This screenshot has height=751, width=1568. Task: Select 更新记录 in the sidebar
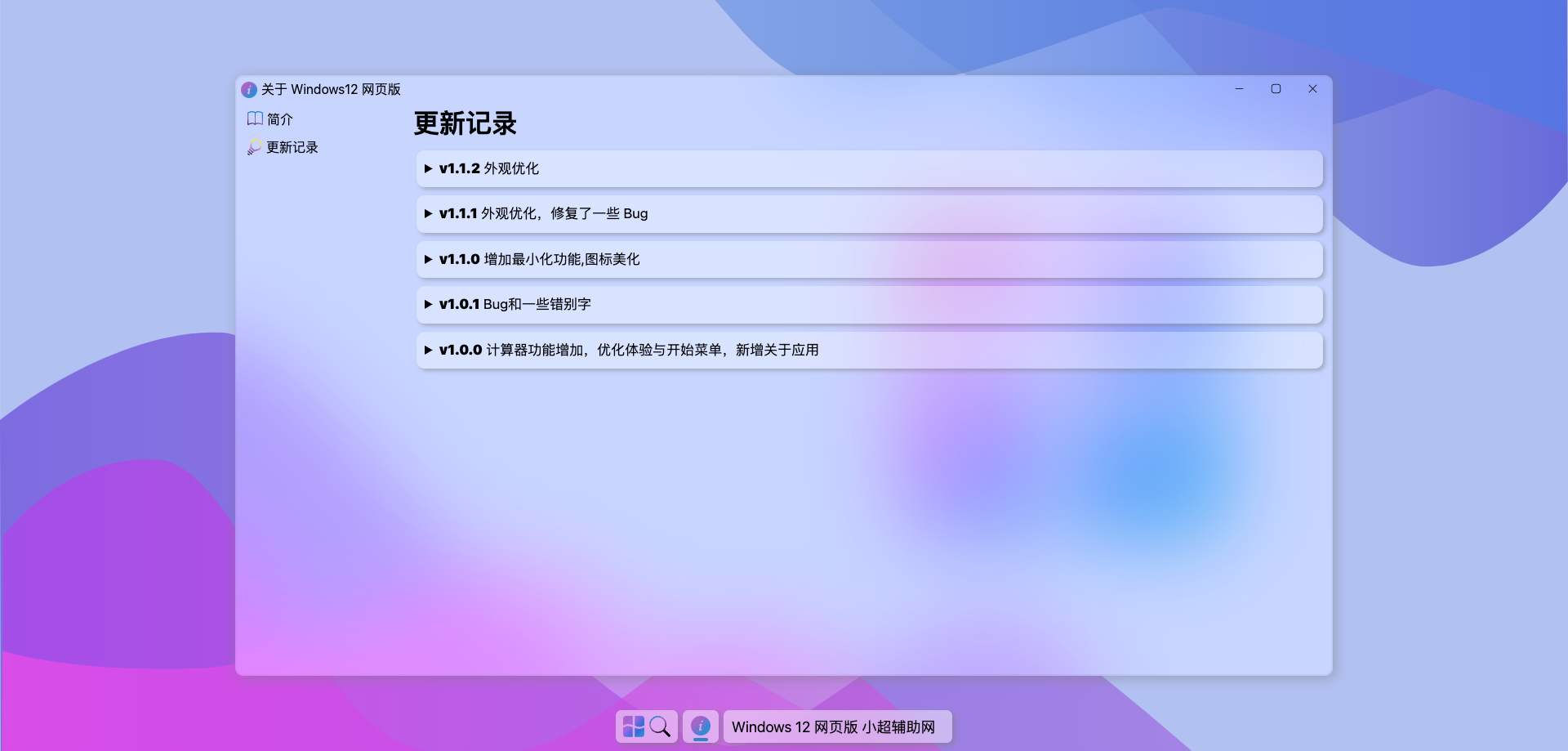[x=283, y=147]
